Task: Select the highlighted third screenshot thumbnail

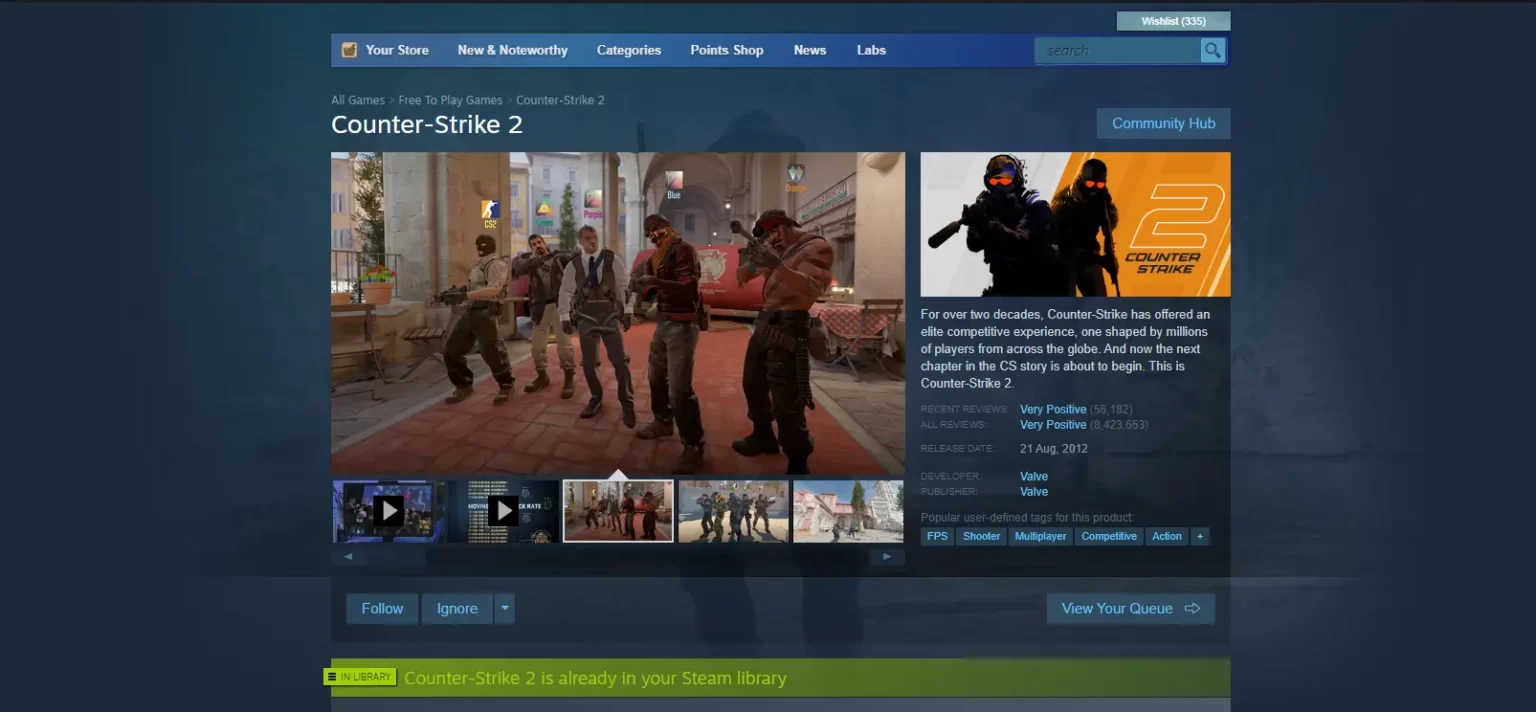Action: (x=618, y=511)
